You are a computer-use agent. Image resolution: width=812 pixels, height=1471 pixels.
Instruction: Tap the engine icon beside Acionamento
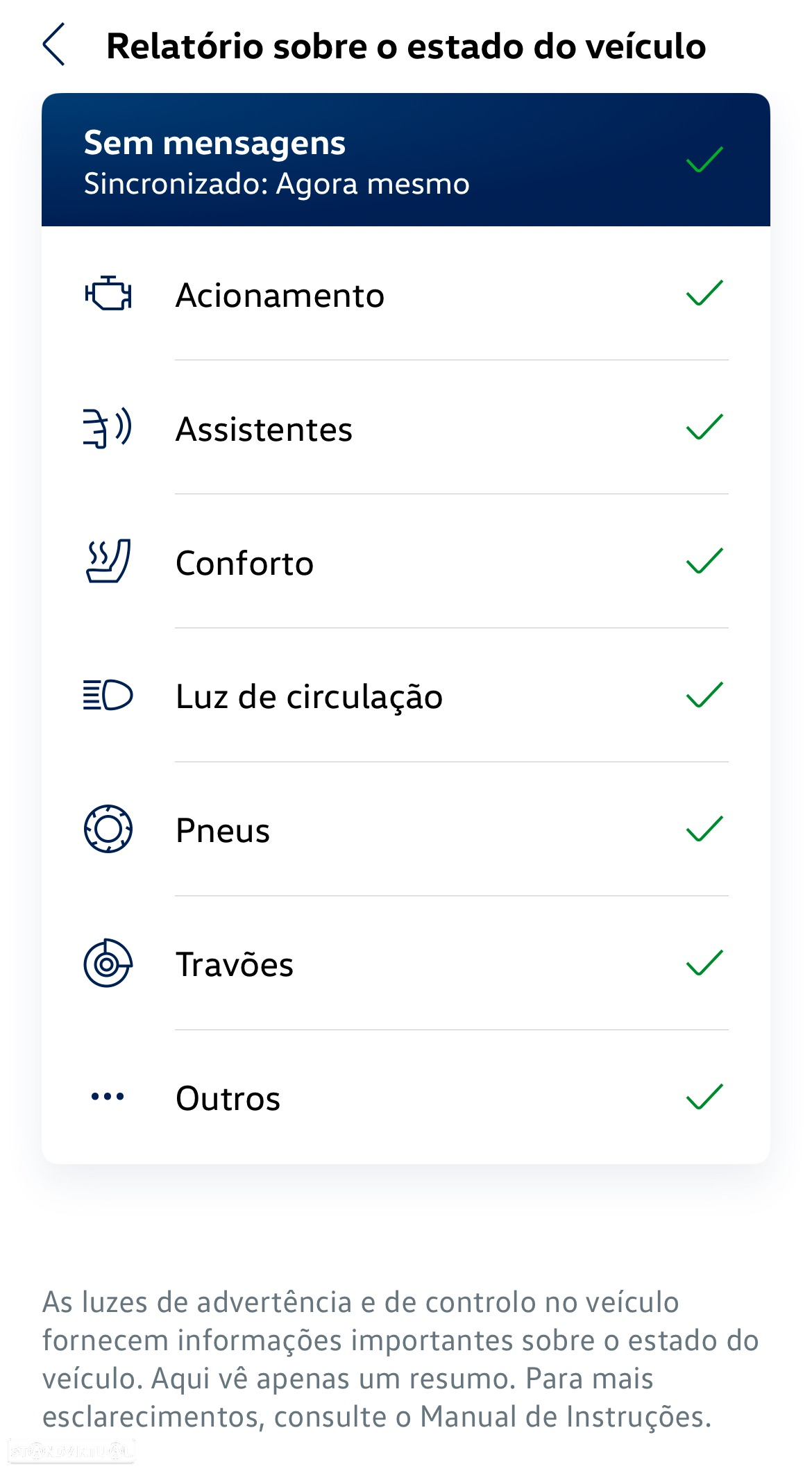[x=108, y=293]
